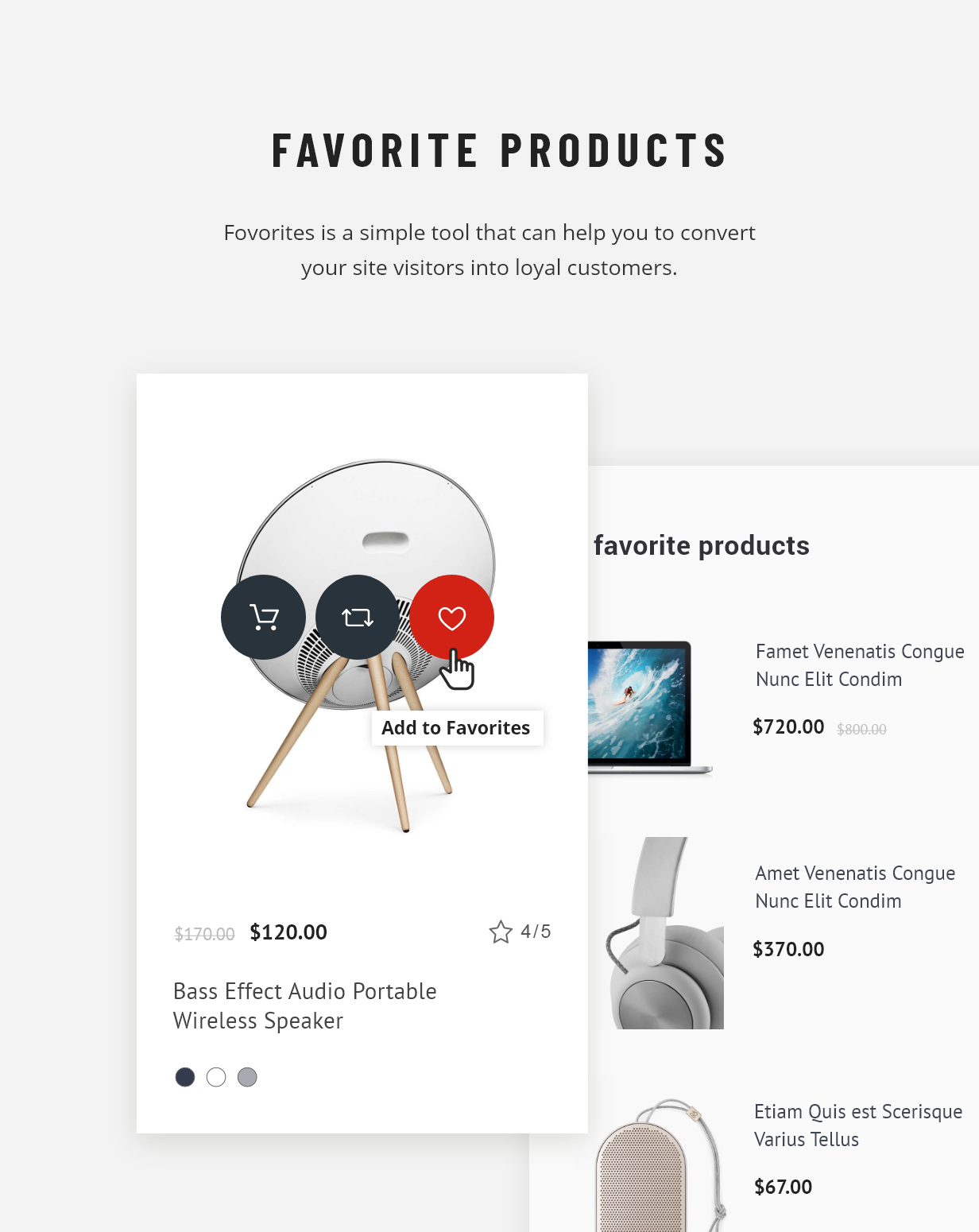Click the gray headphones product thumbnail

coord(666,933)
